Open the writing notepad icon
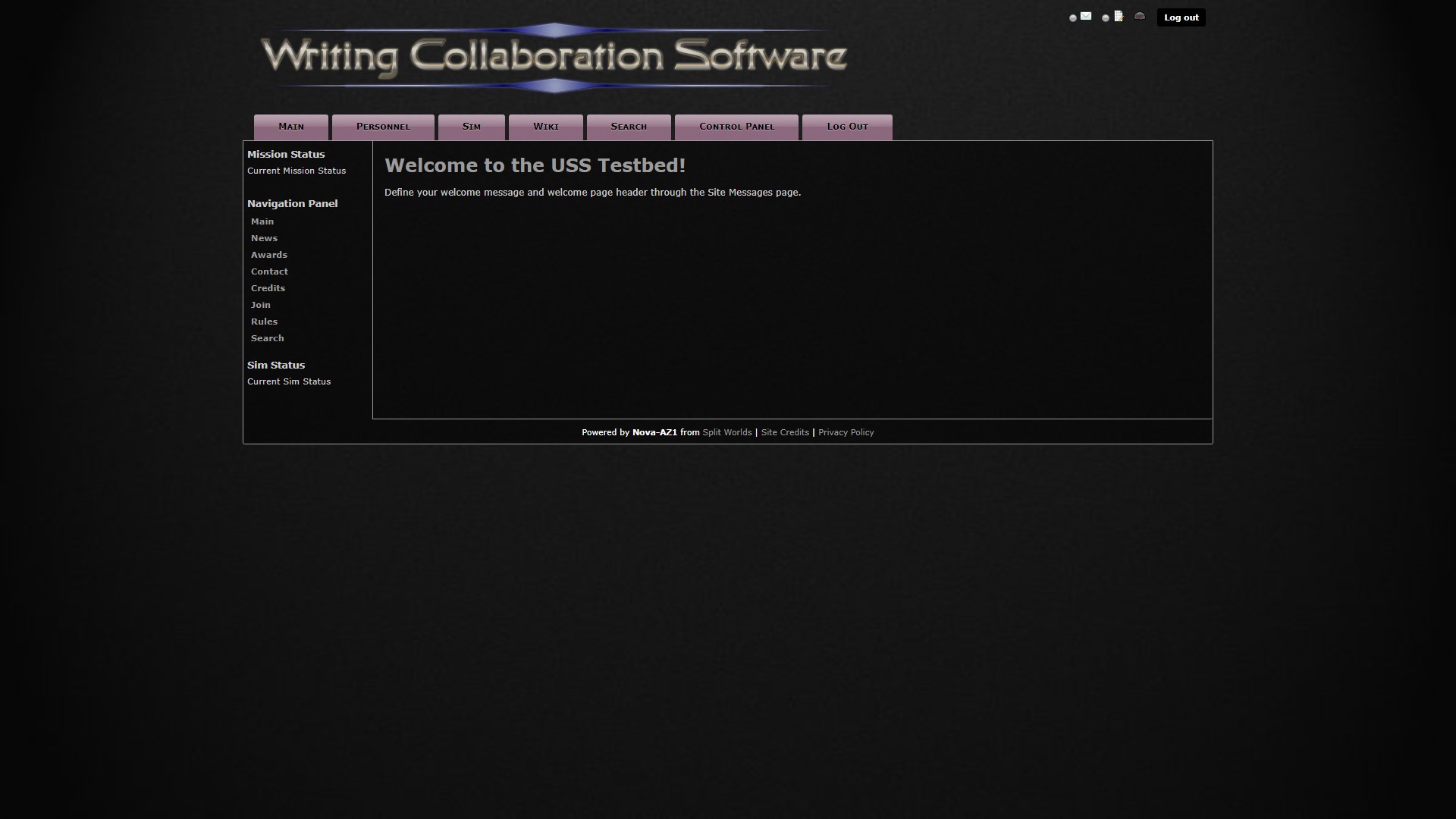Viewport: 1456px width, 819px height. [1119, 16]
